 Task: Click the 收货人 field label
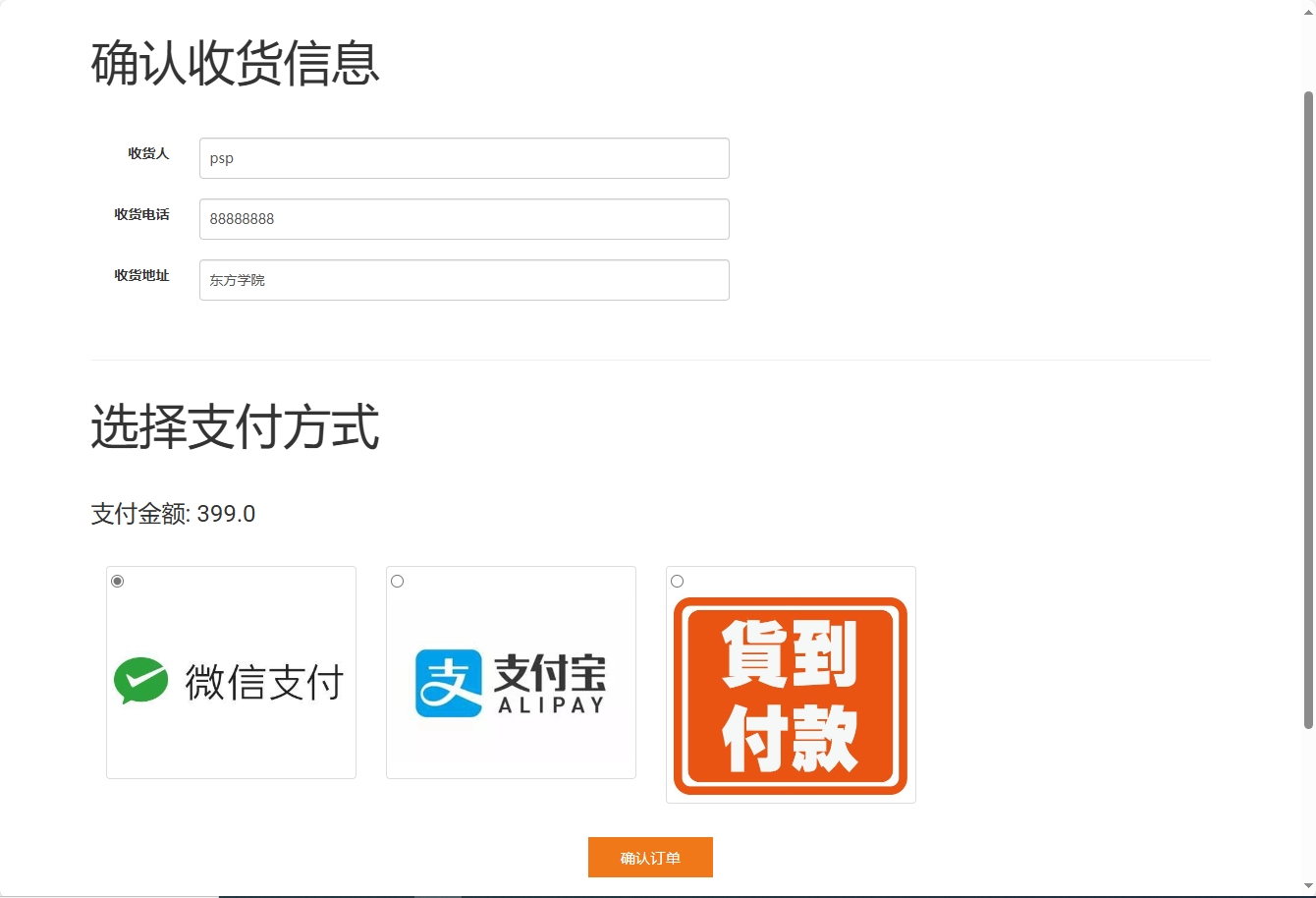(x=147, y=154)
